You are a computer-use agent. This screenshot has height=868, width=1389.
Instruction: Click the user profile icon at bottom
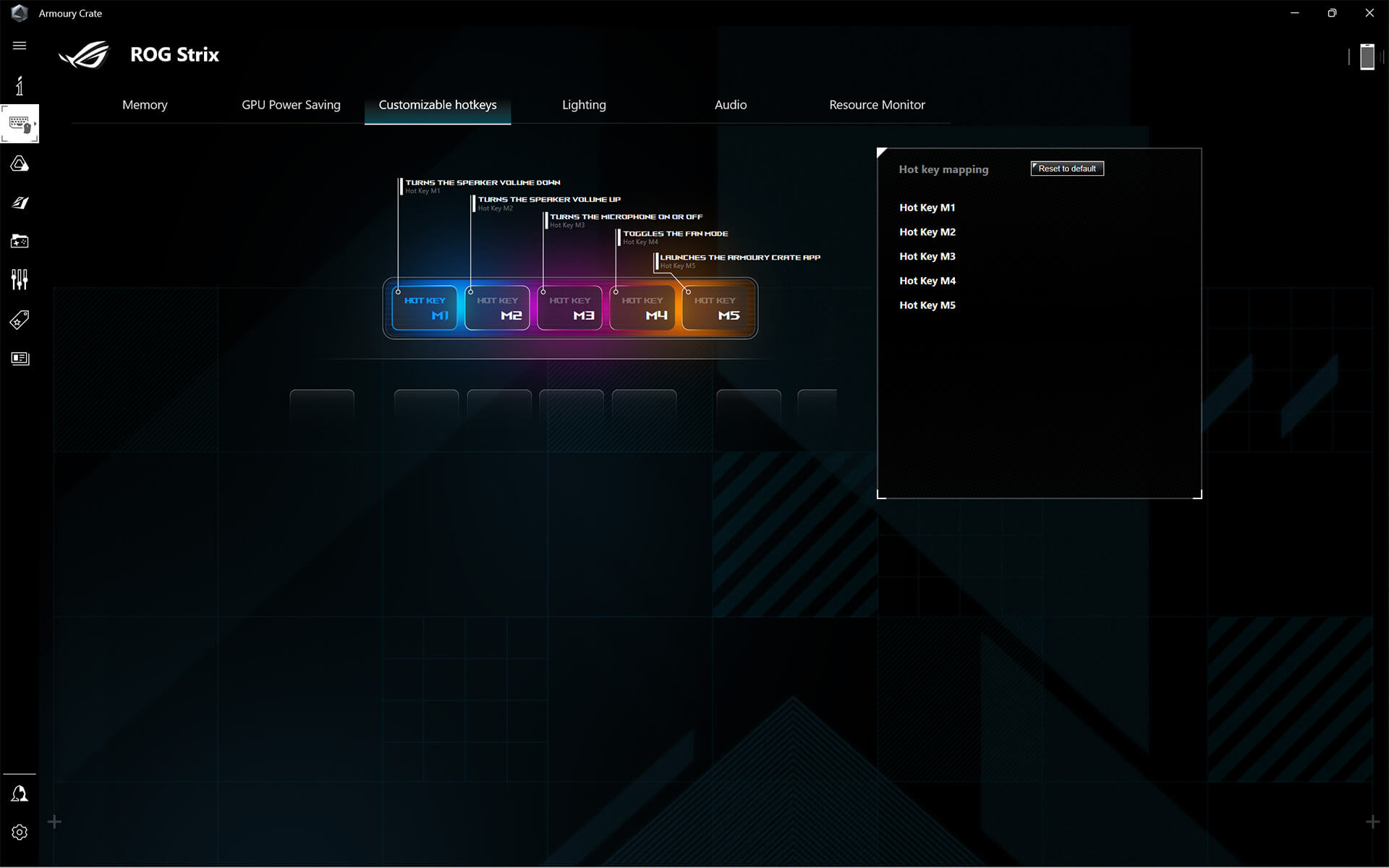click(x=19, y=795)
